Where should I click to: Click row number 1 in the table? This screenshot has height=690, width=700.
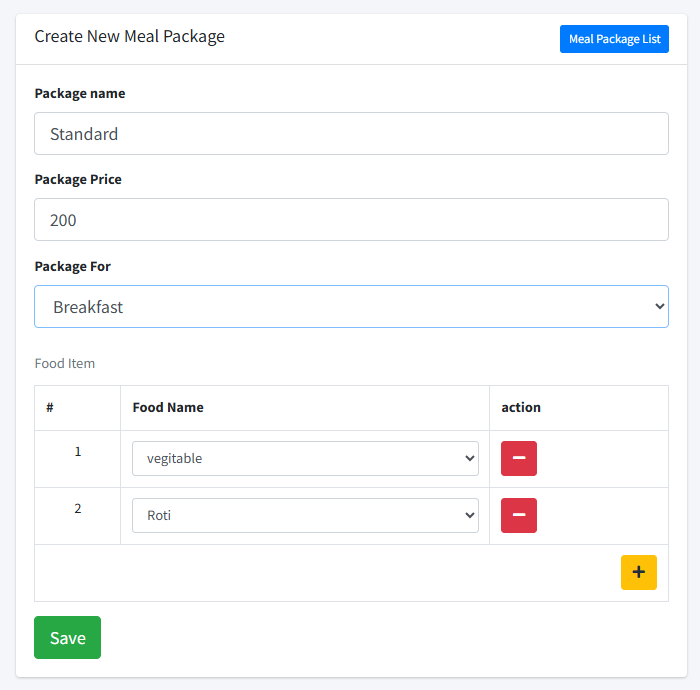tap(78, 452)
